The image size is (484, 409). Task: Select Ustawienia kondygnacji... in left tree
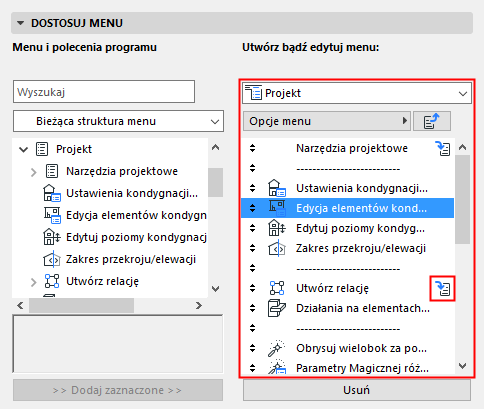132,193
